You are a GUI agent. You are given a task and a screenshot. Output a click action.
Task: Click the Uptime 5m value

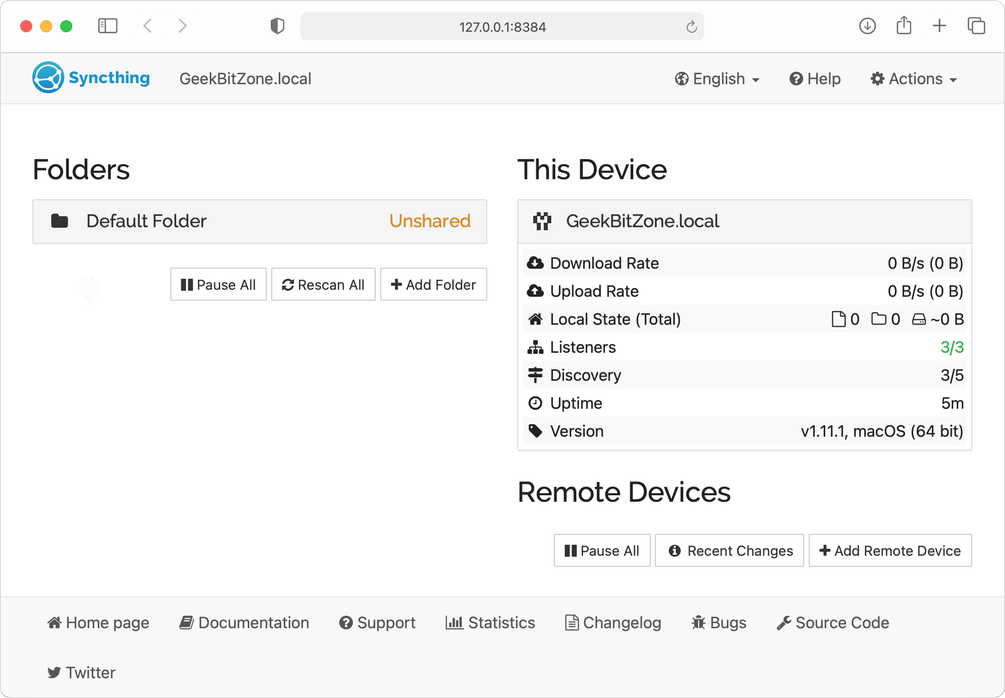tap(952, 403)
